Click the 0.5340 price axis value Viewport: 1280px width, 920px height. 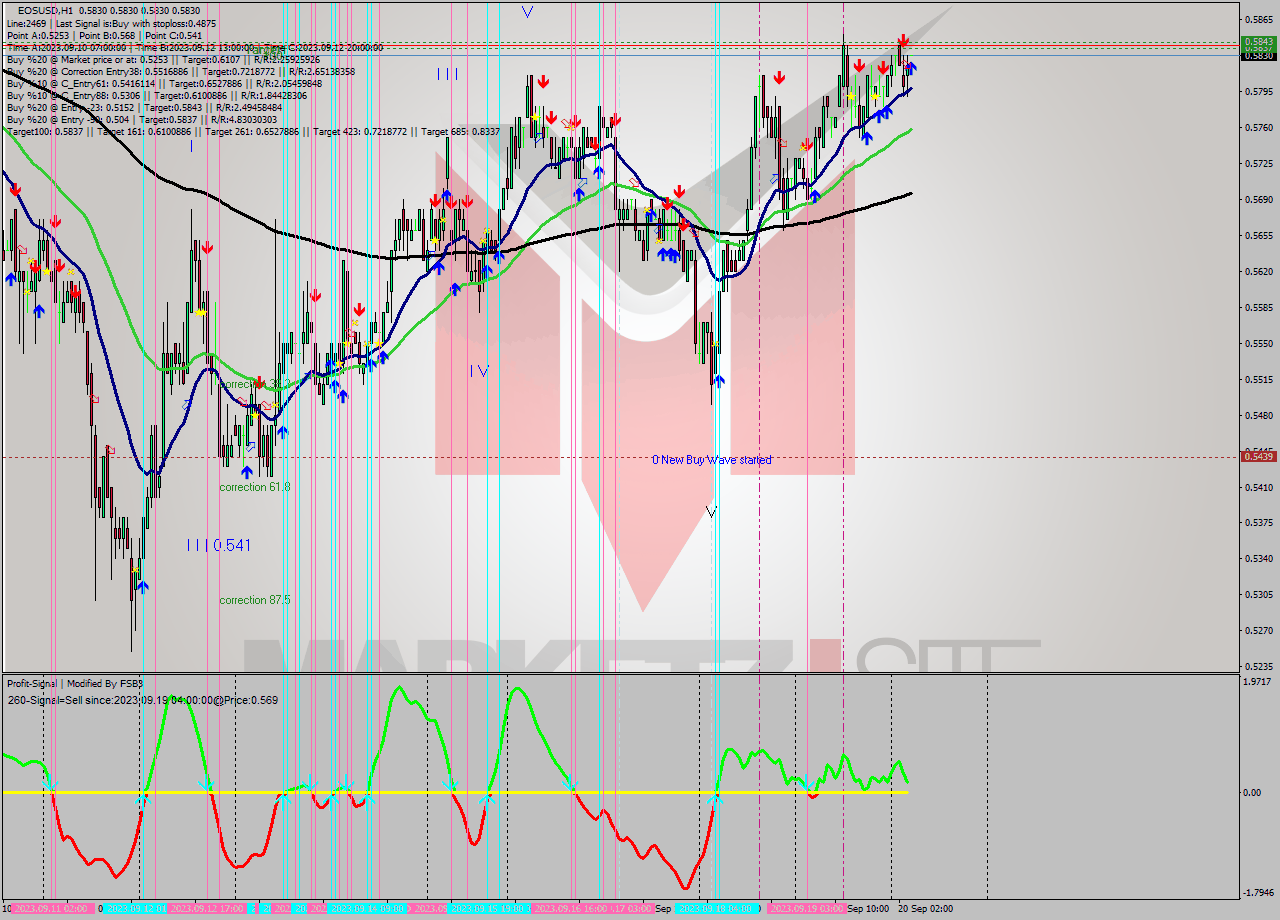tap(1258, 559)
